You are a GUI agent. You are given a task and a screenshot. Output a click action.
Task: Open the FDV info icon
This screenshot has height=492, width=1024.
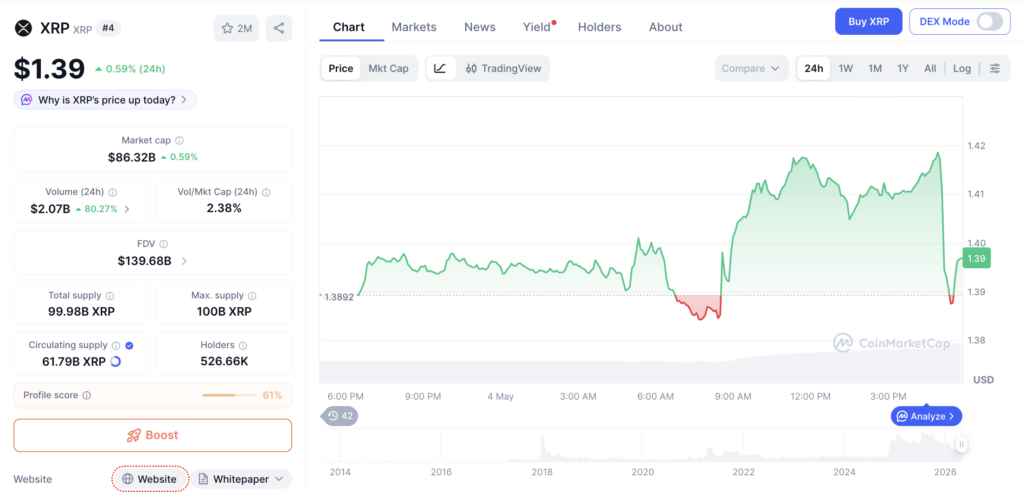click(164, 244)
